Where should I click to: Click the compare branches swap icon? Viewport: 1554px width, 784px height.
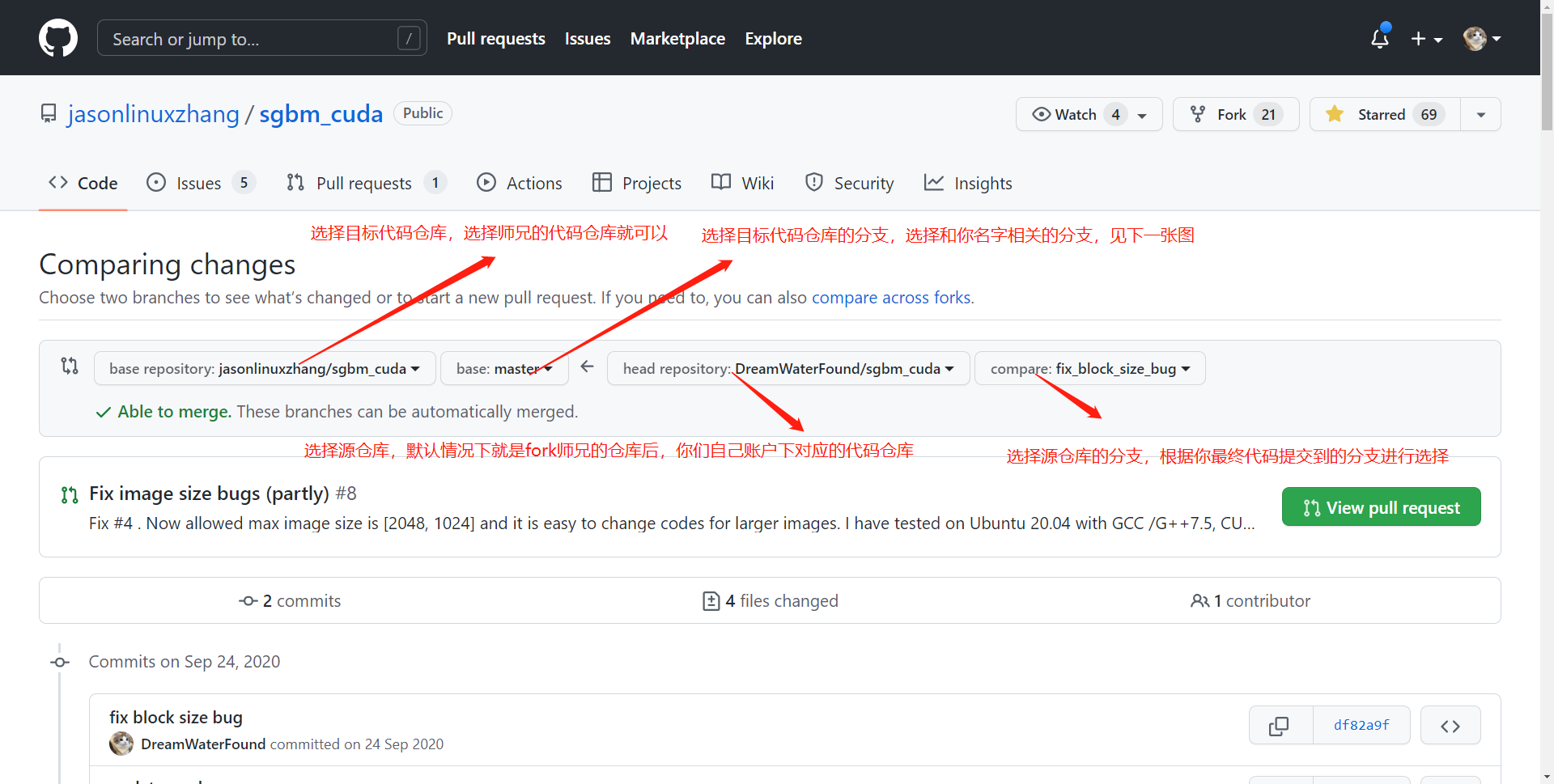(70, 367)
